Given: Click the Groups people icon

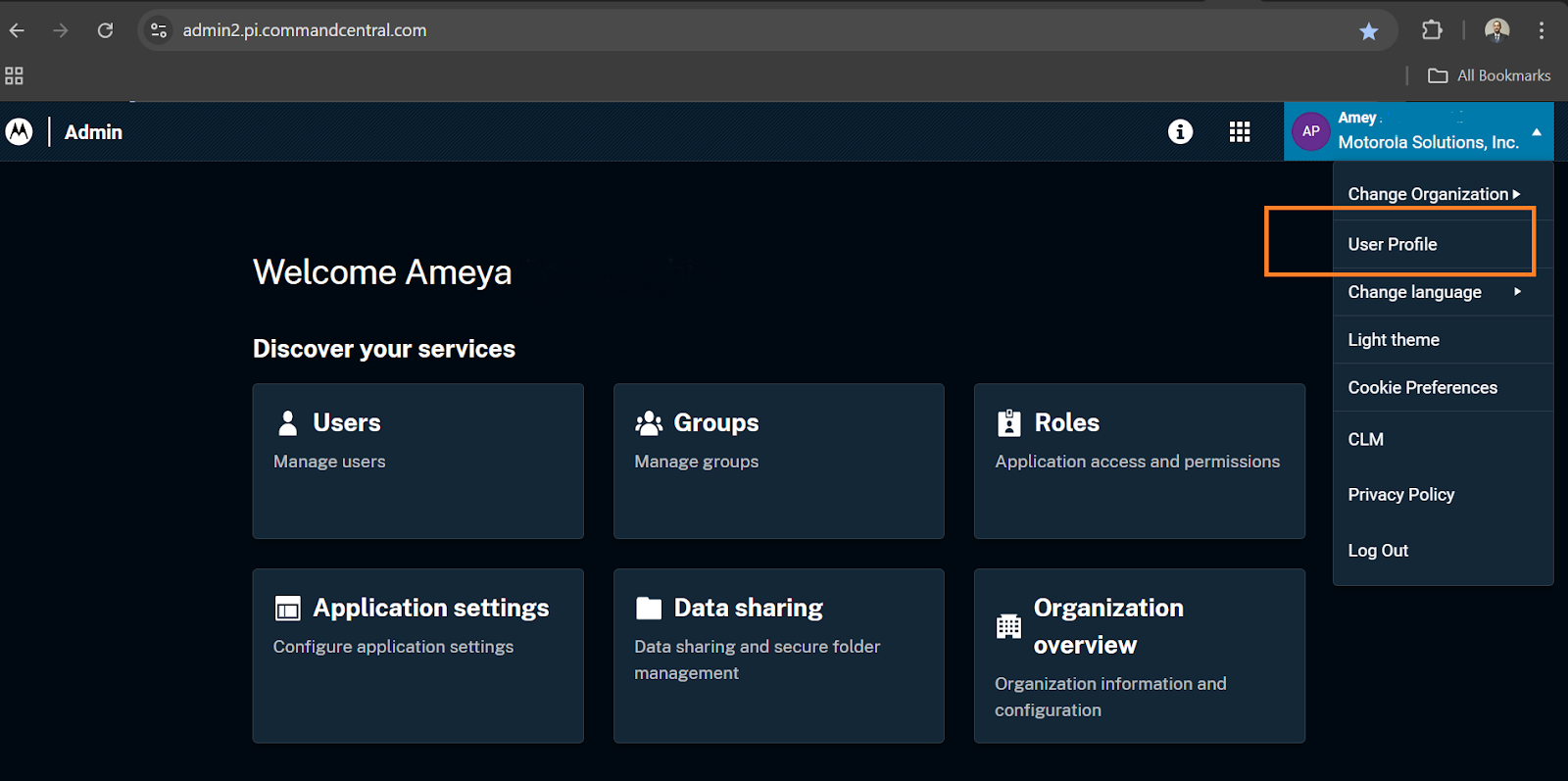Looking at the screenshot, I should point(649,422).
